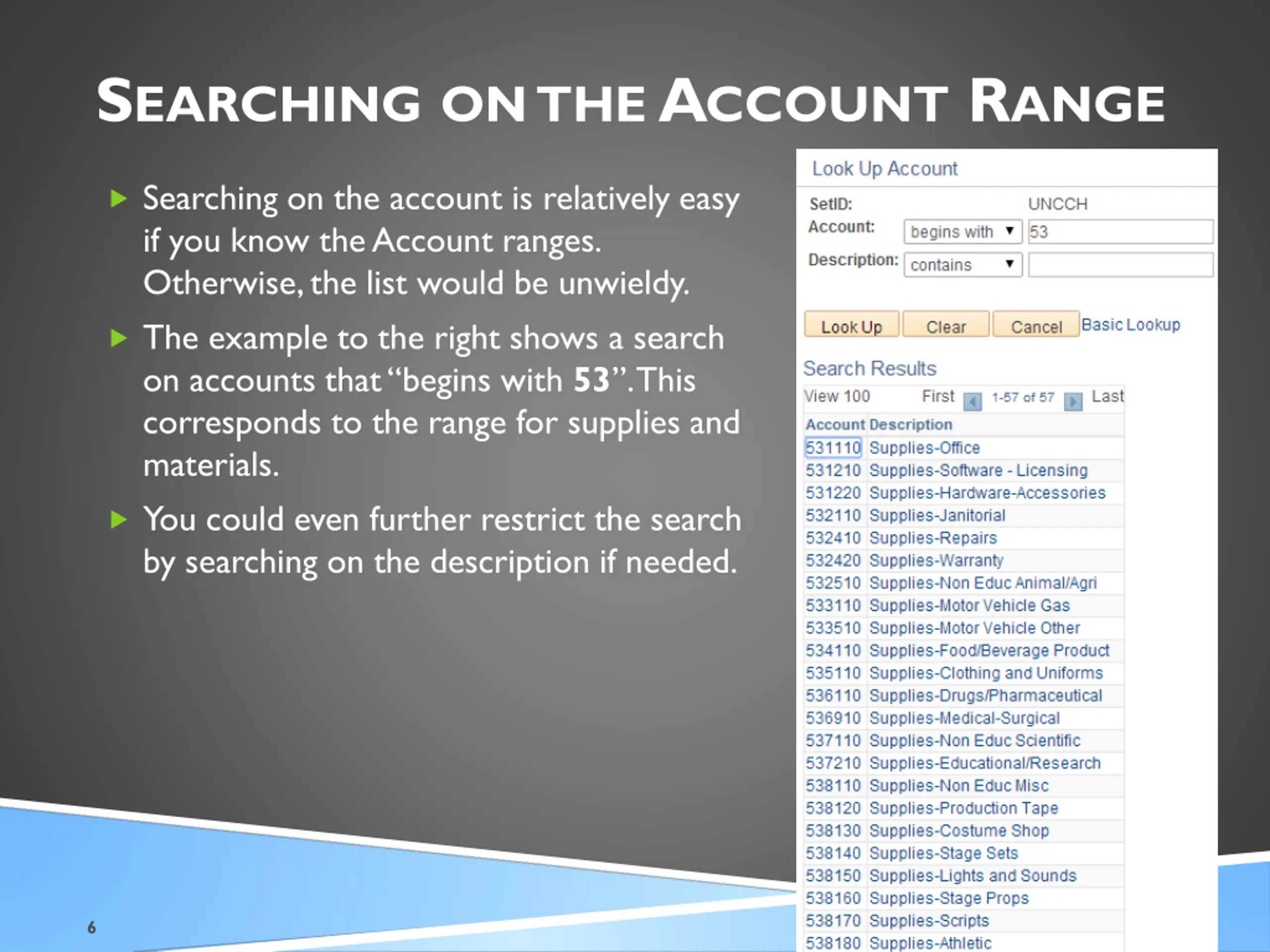Select Supplies-Costume Shop description link

tap(958, 831)
